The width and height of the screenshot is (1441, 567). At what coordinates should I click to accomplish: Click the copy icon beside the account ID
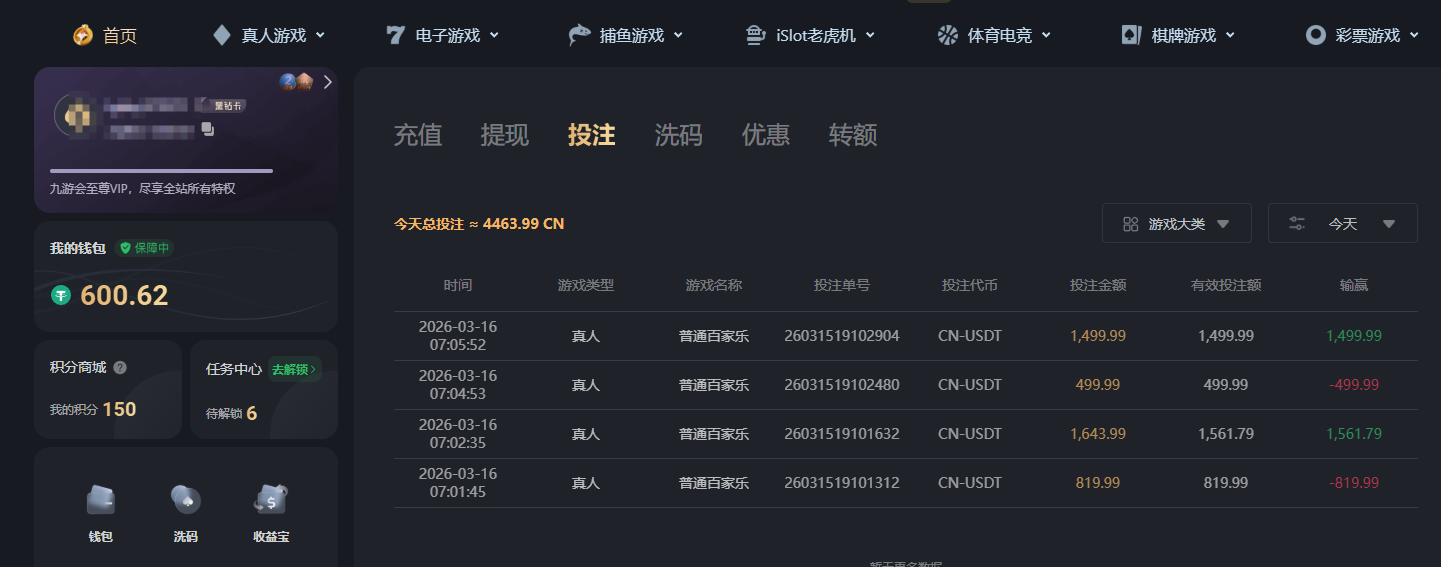207,129
